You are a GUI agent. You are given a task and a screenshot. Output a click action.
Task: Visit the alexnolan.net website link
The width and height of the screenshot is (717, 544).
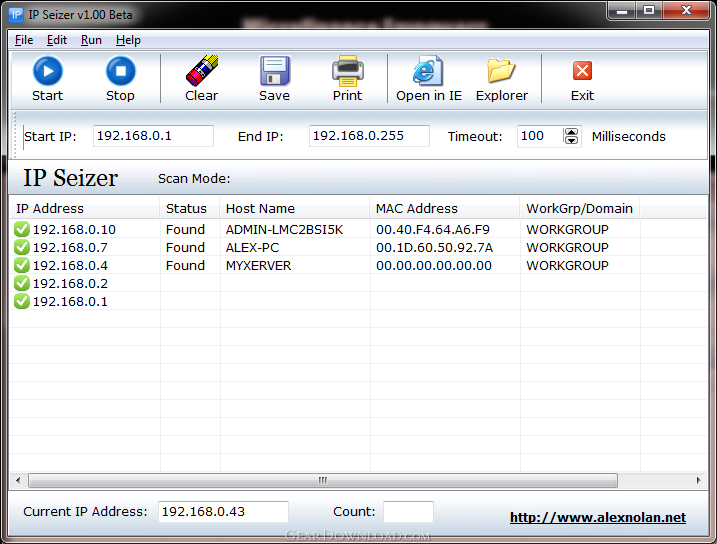click(x=598, y=517)
